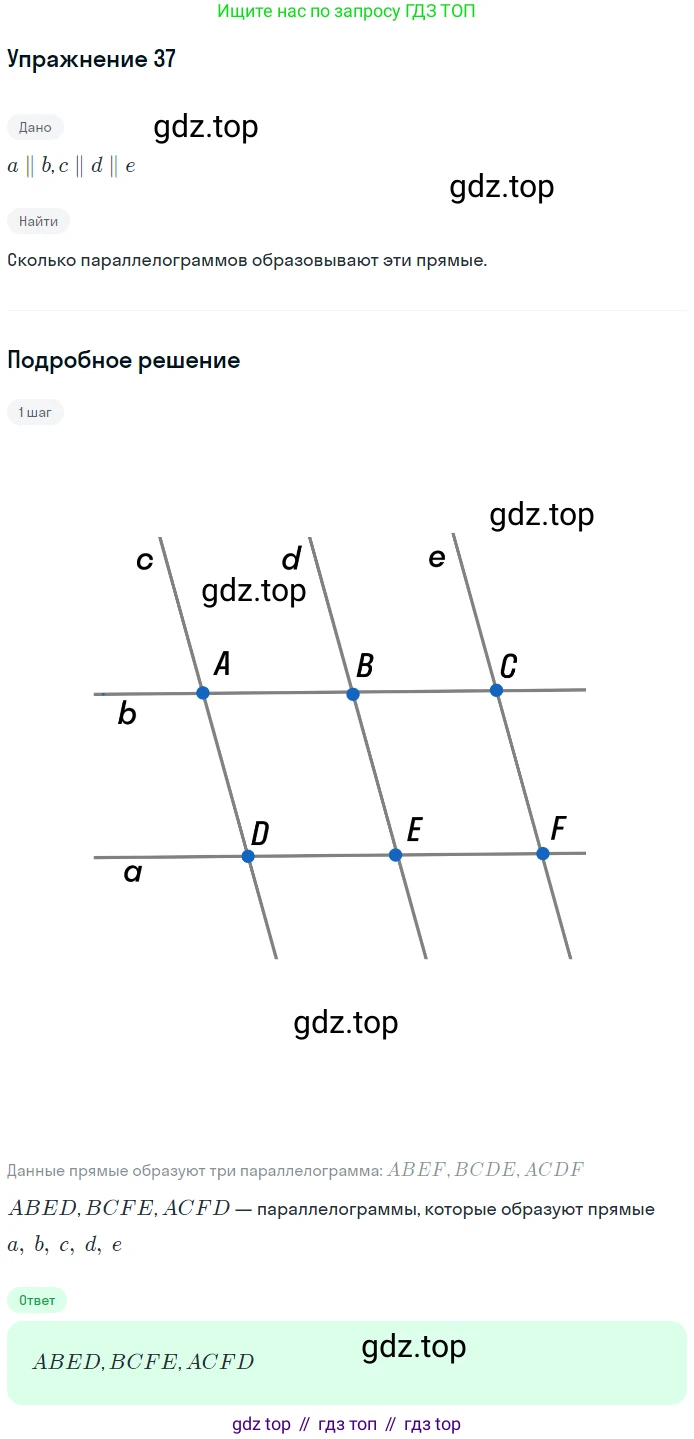Click blue point D on the diagram

248,856
